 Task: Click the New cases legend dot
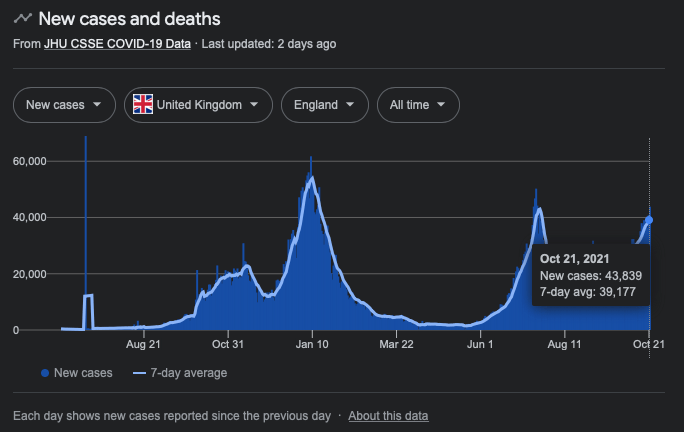tap(45, 373)
